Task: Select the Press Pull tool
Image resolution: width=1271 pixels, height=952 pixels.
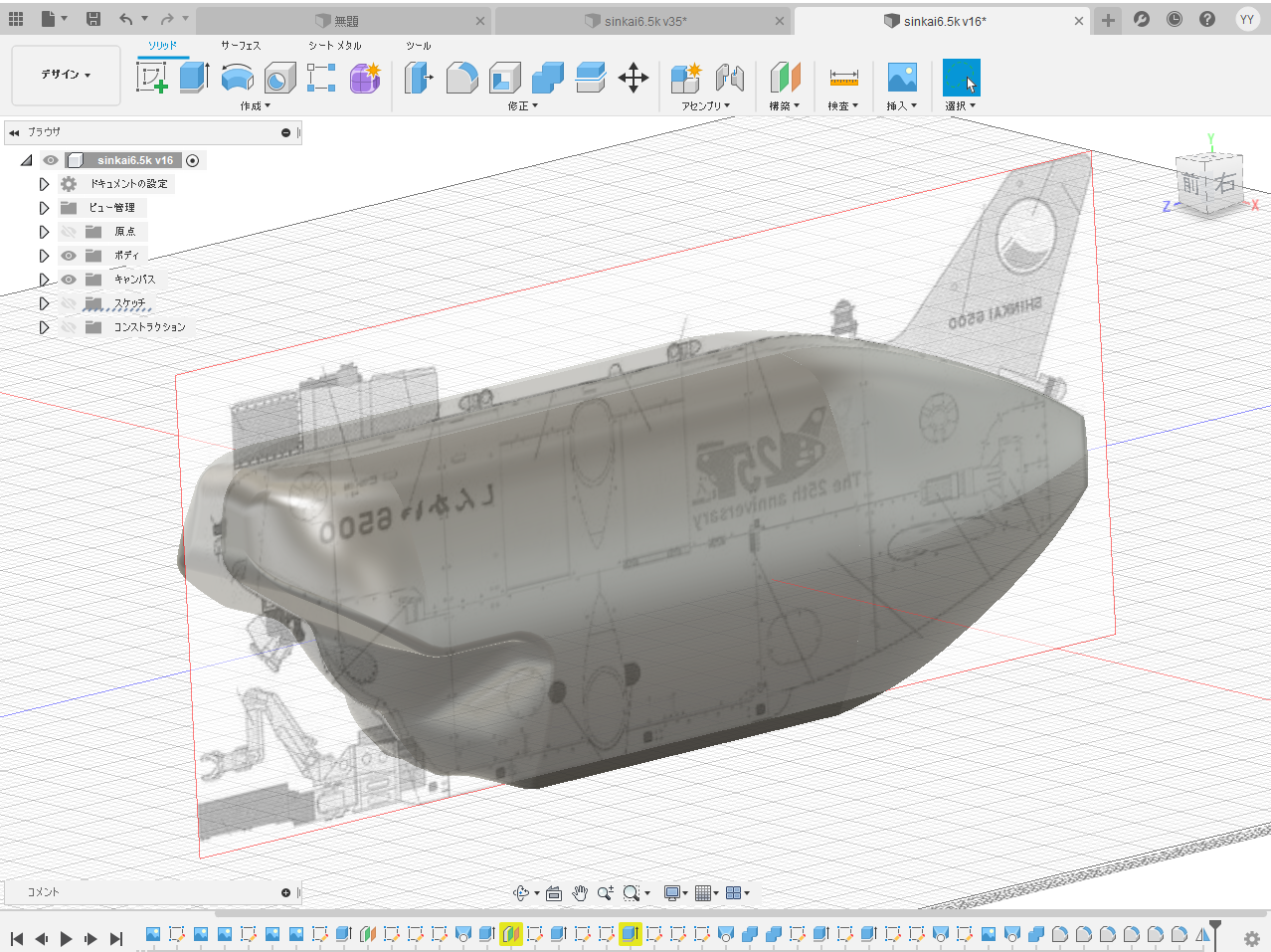Action: [419, 78]
